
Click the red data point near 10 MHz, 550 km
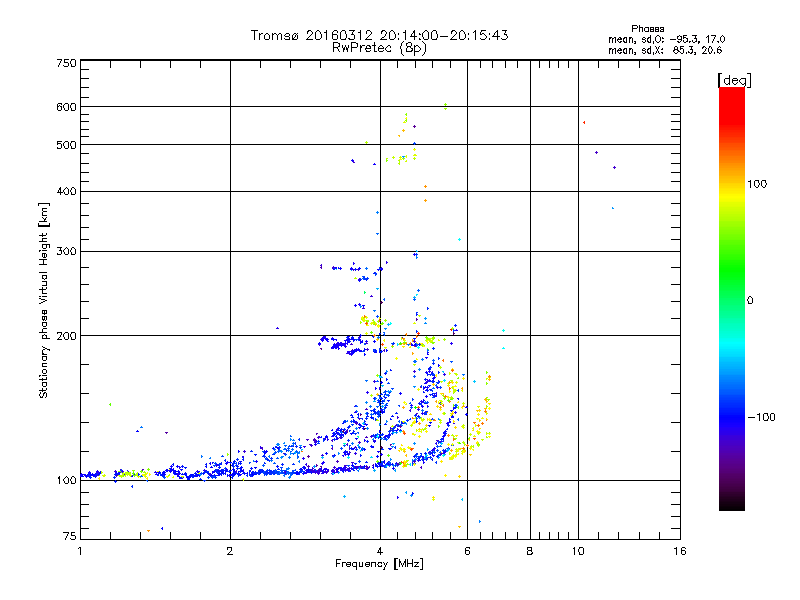pyautogui.click(x=584, y=122)
